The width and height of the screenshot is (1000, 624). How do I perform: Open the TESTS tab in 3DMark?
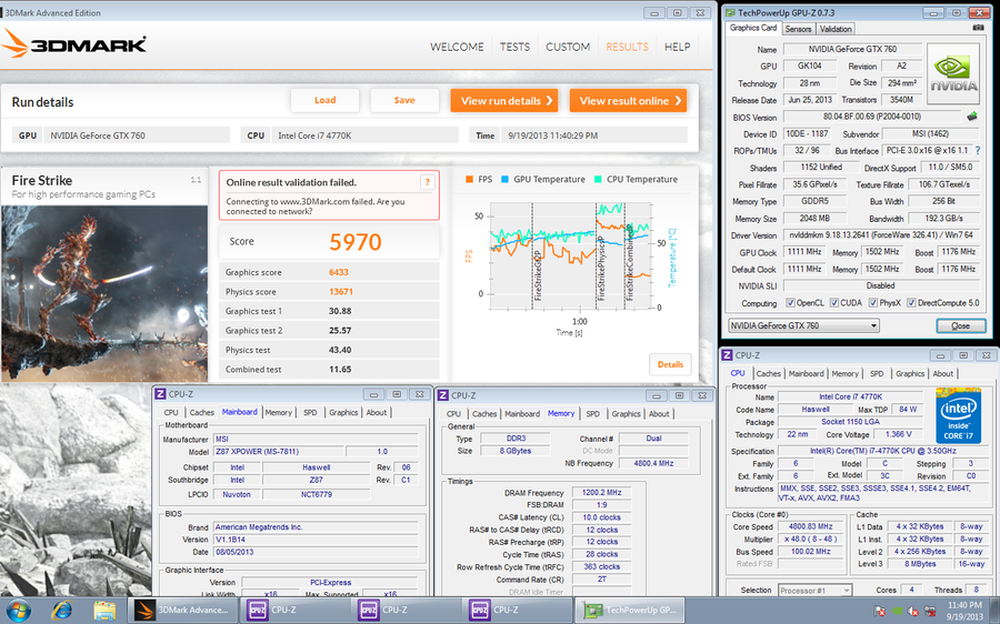tap(515, 47)
